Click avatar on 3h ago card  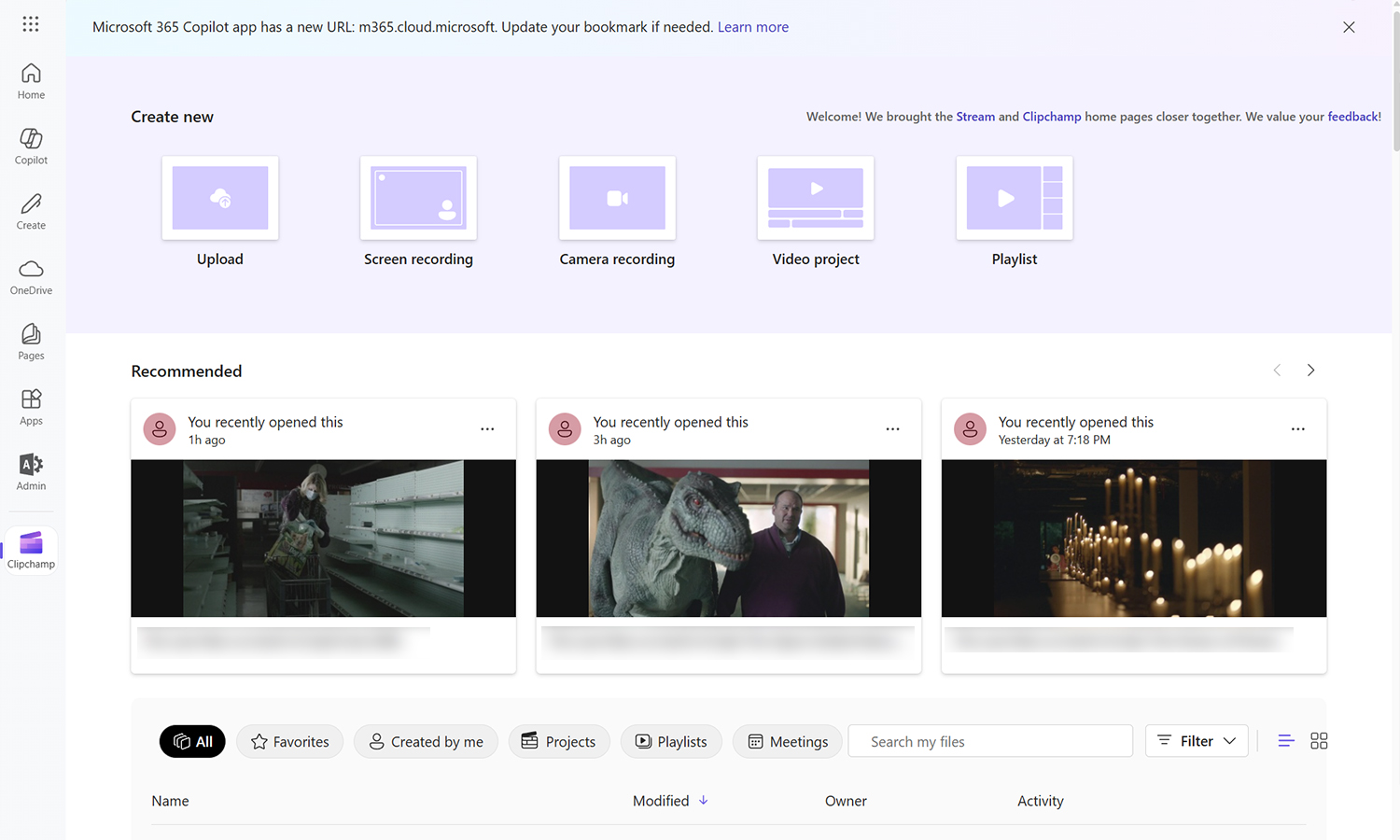click(x=565, y=429)
